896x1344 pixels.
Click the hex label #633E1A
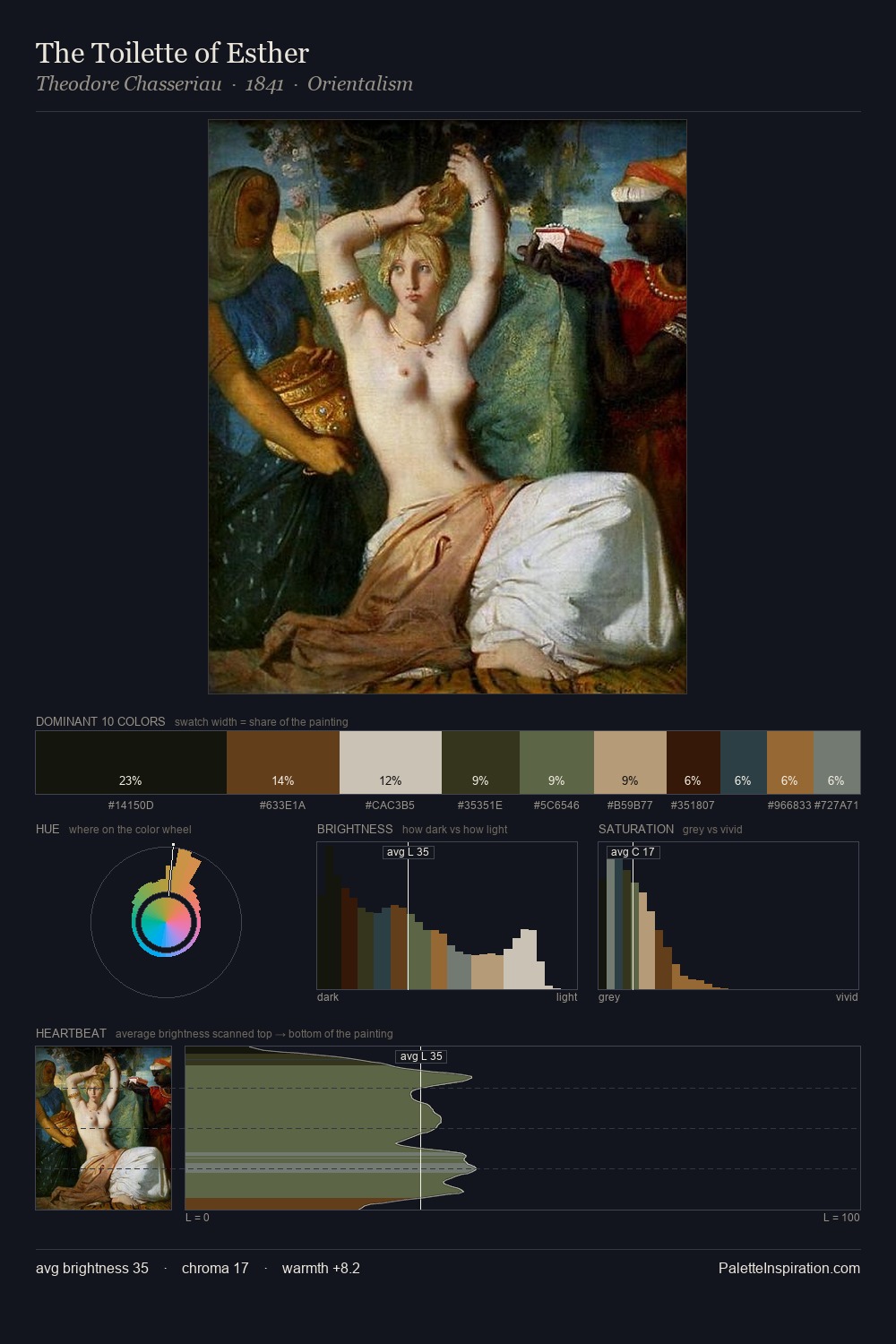pos(283,806)
